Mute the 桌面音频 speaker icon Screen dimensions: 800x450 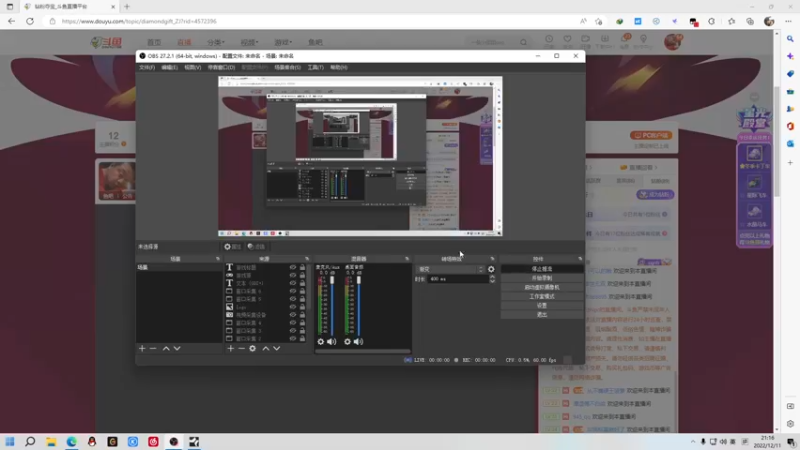pos(359,341)
